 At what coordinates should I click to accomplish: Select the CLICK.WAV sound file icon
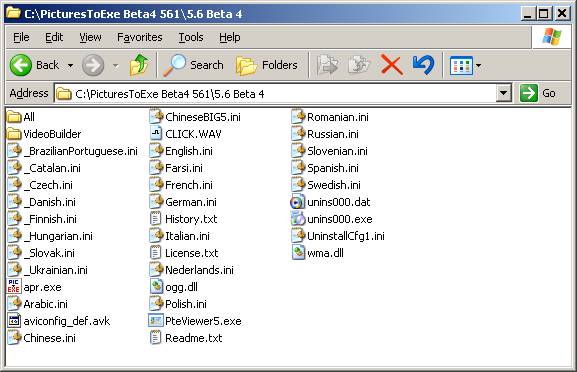pyautogui.click(x=156, y=134)
